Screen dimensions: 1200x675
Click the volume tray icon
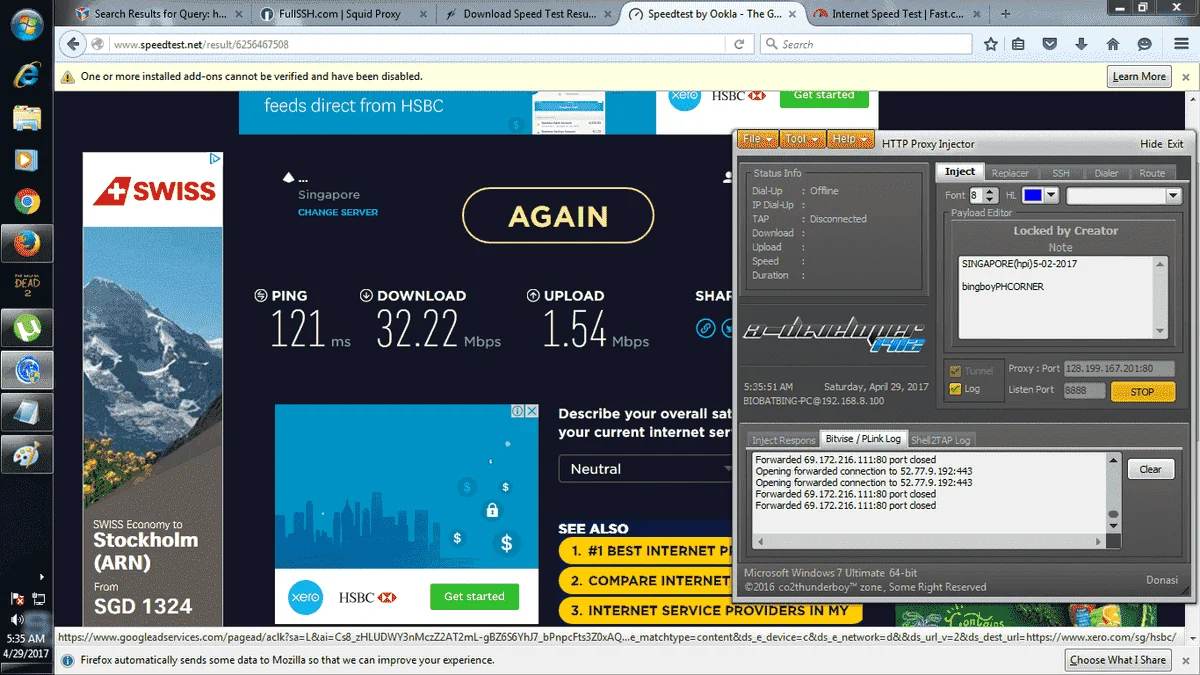pyautogui.click(x=17, y=620)
